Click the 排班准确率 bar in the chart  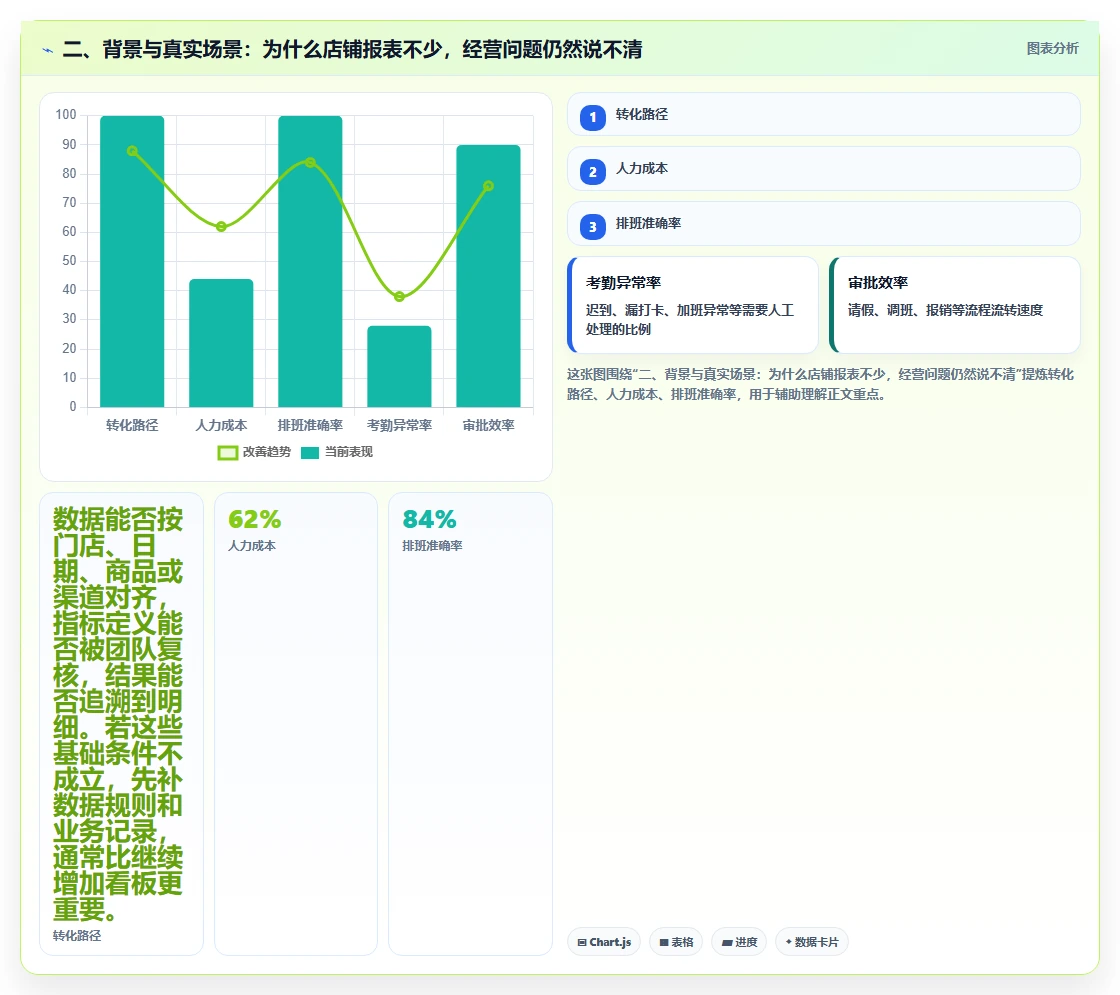pyautogui.click(x=310, y=261)
